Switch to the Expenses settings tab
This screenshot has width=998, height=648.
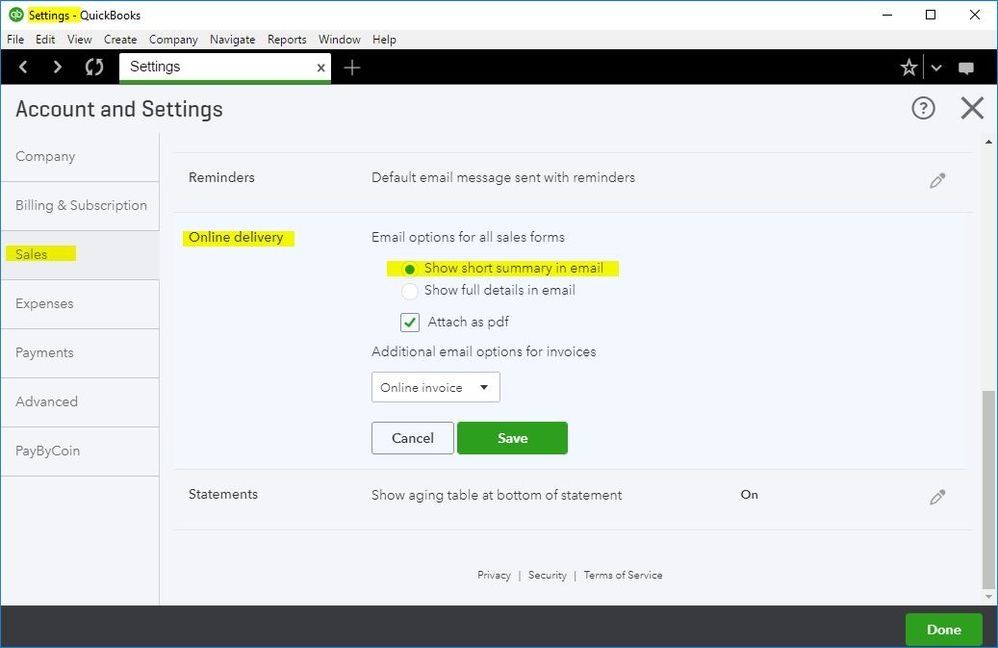point(45,304)
